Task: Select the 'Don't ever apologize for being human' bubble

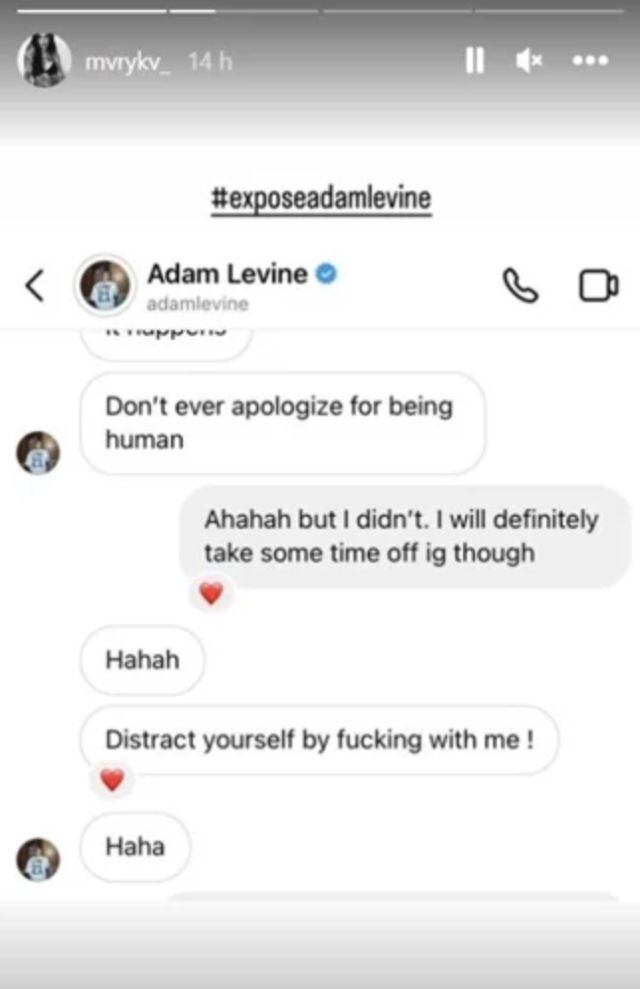Action: pyautogui.click(x=282, y=423)
